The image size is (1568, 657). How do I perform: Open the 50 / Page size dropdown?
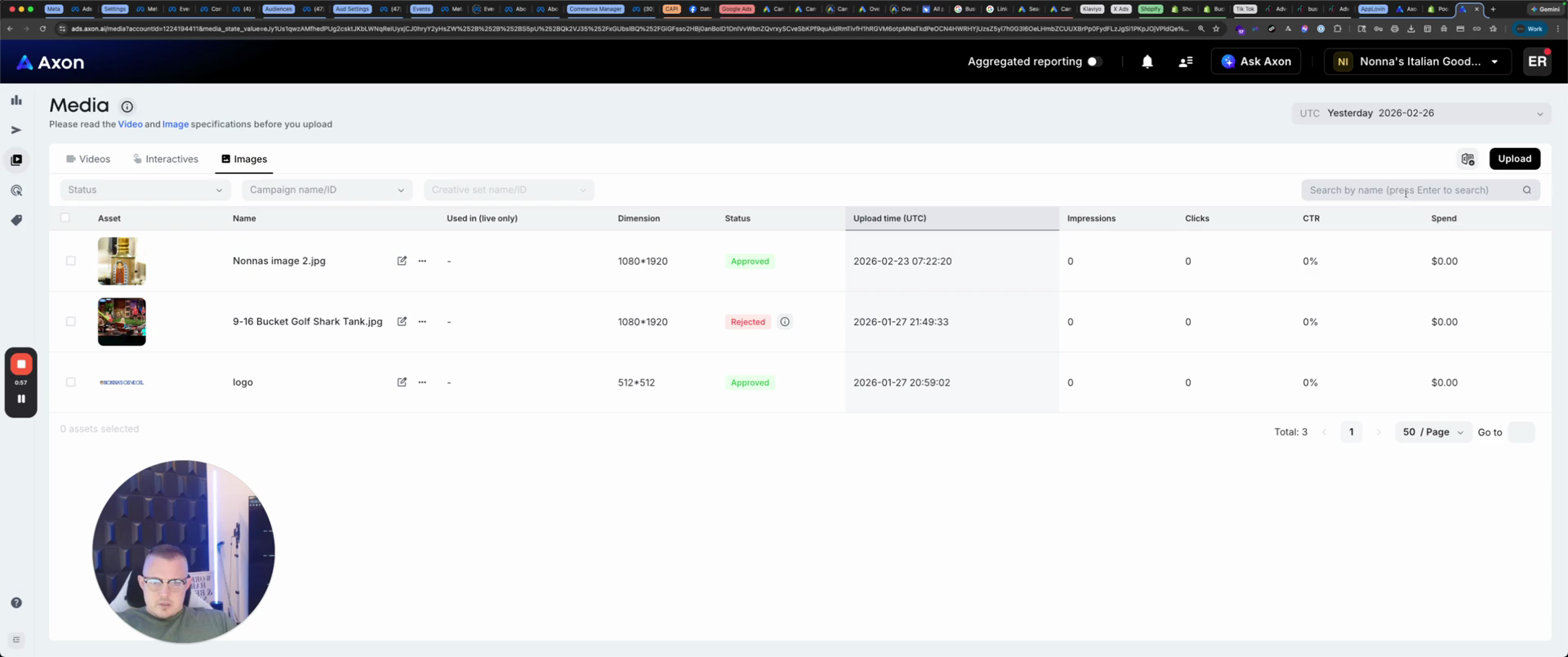[1432, 432]
